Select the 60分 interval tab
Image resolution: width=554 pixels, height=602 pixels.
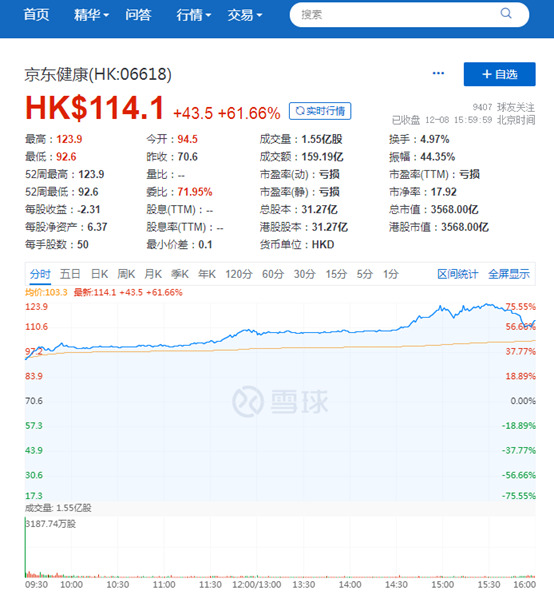pos(273,274)
